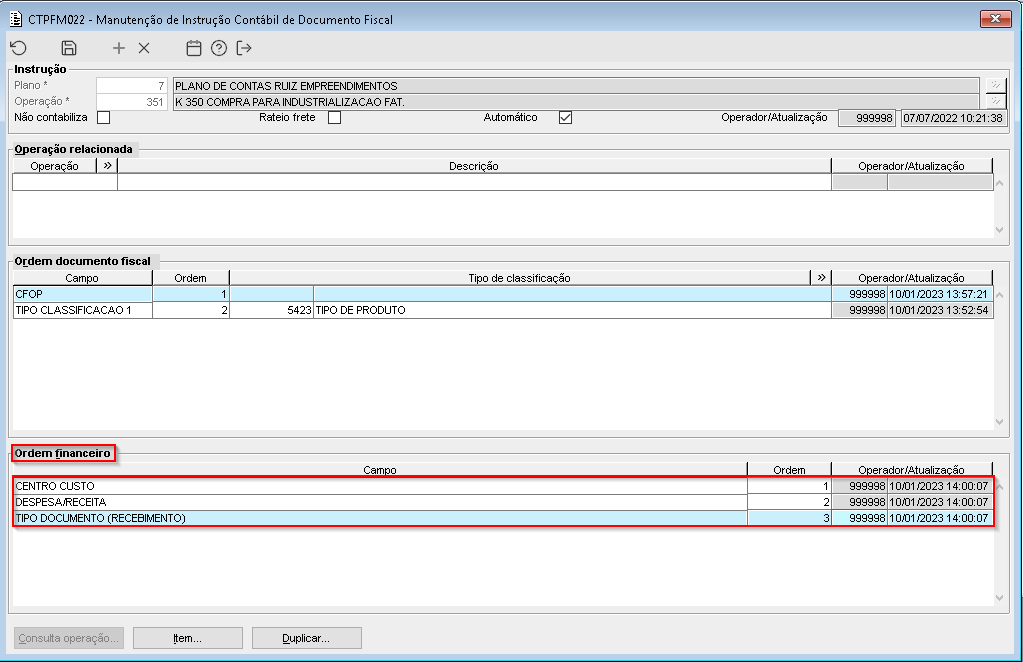Click the Item... button
Viewport: 1023px width, 662px height.
point(188,638)
